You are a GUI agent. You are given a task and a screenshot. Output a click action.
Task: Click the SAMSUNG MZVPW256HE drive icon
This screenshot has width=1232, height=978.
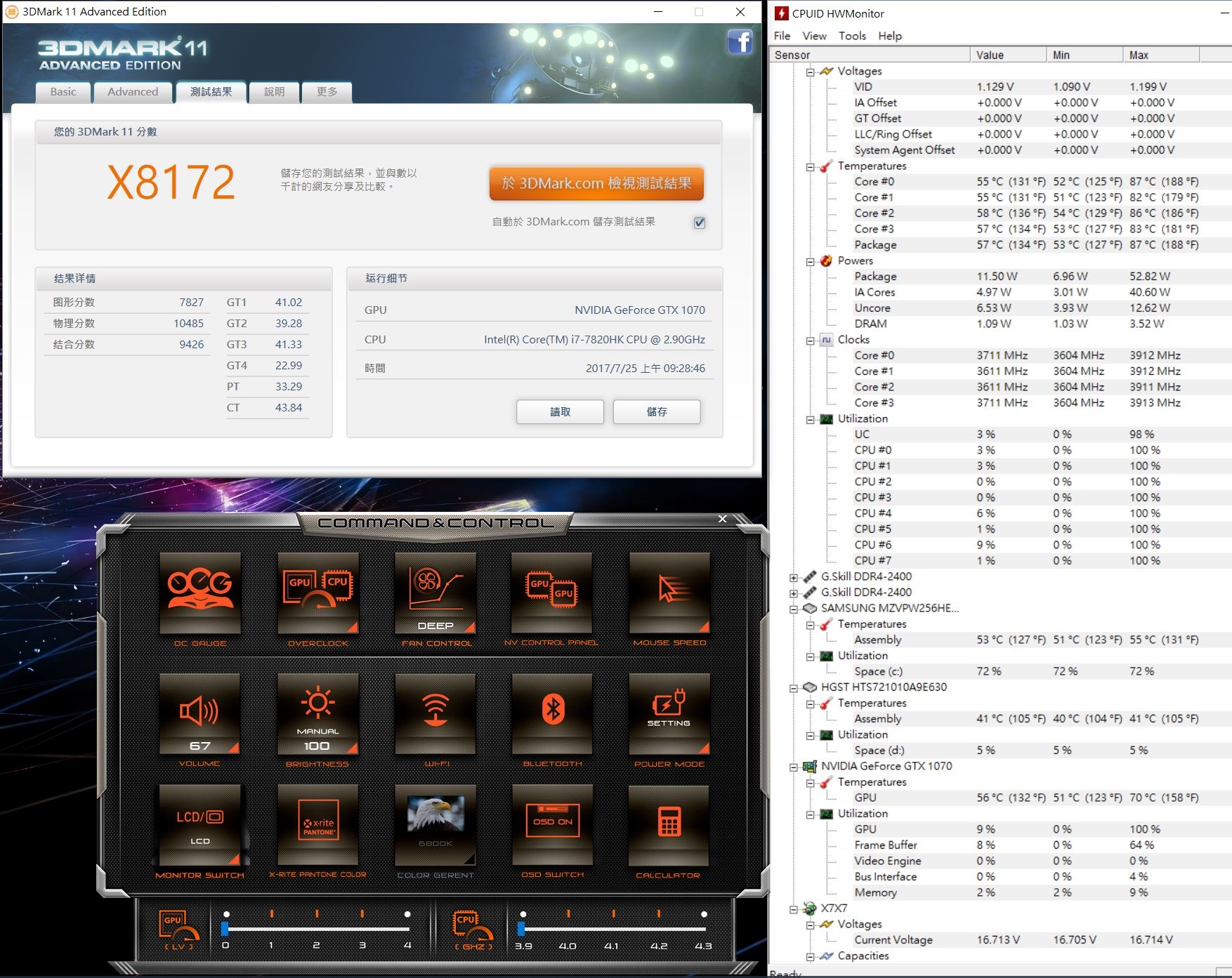click(x=810, y=608)
